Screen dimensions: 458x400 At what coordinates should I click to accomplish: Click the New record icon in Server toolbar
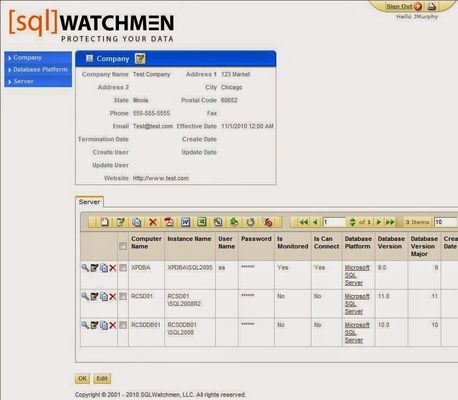click(105, 222)
